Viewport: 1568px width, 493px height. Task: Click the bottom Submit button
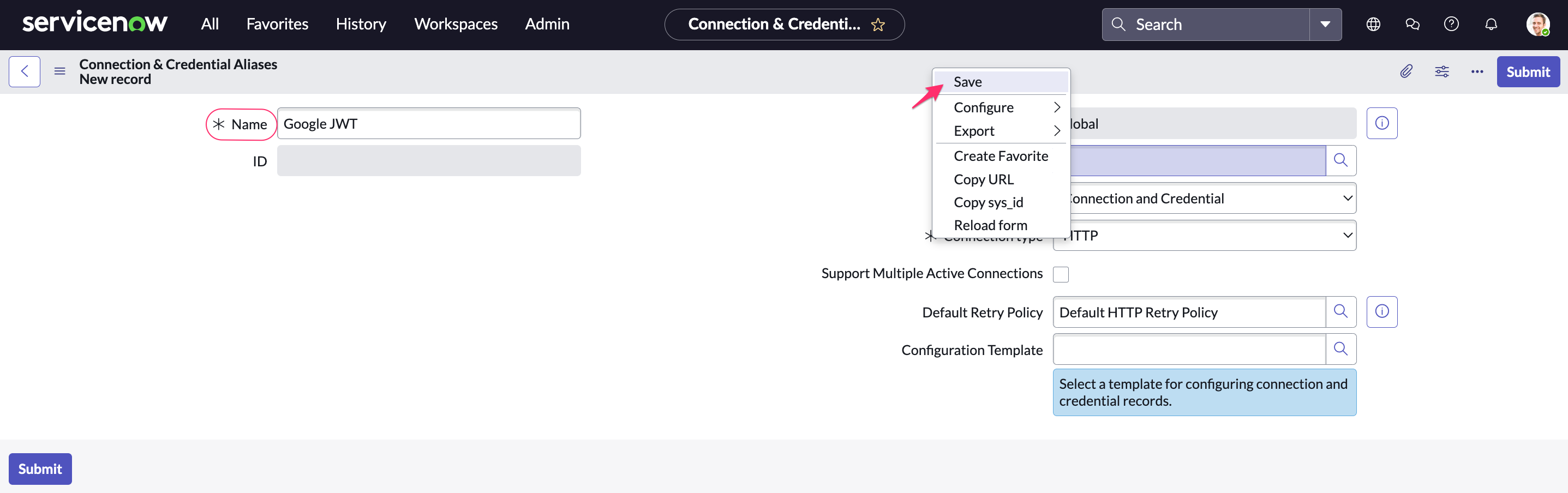[40, 468]
